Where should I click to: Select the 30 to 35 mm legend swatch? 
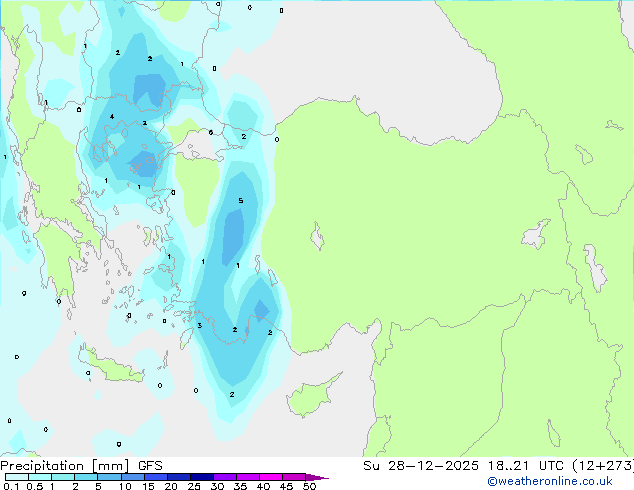(224, 477)
